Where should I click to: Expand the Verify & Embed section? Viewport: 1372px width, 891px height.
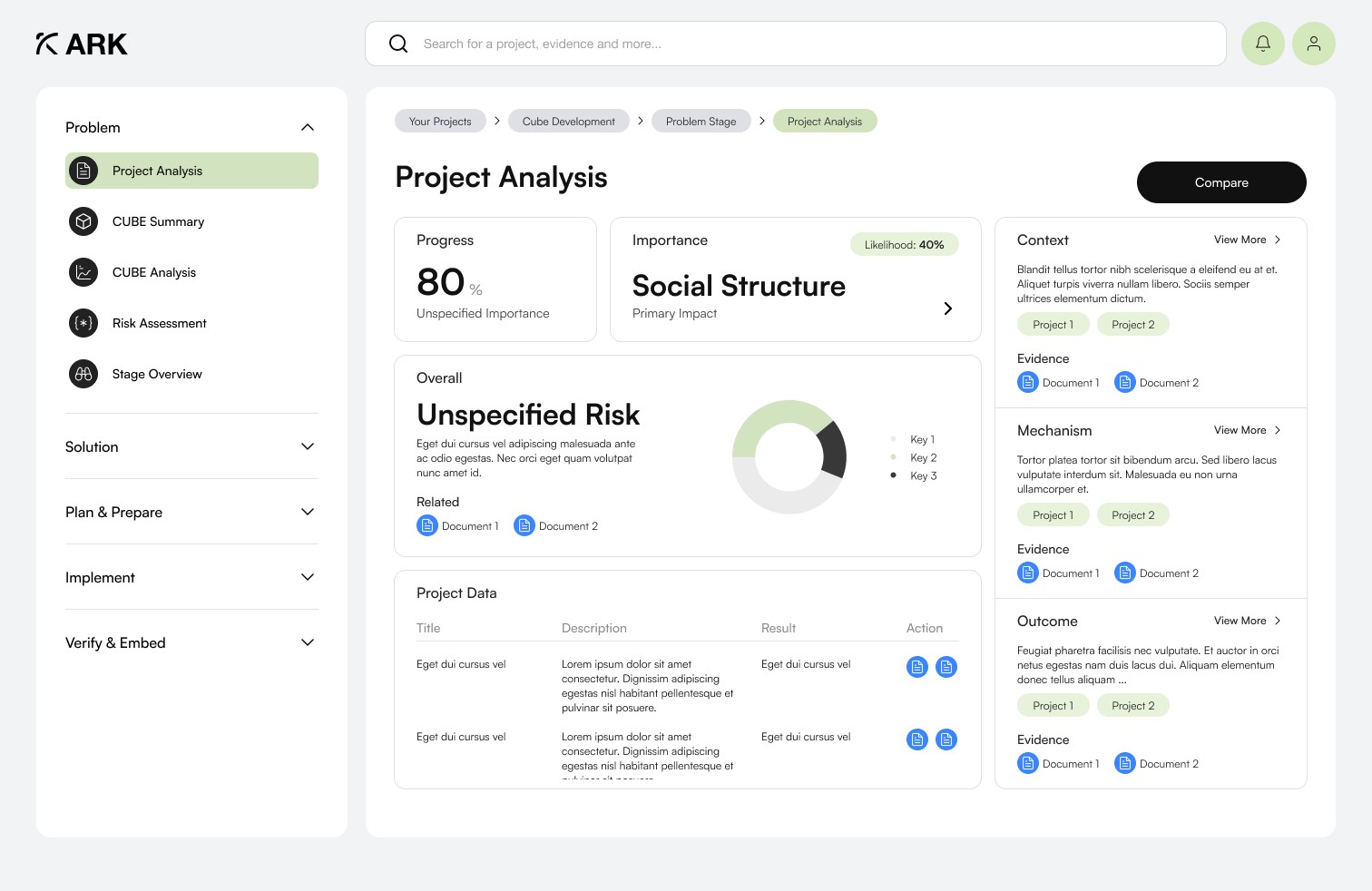[308, 642]
